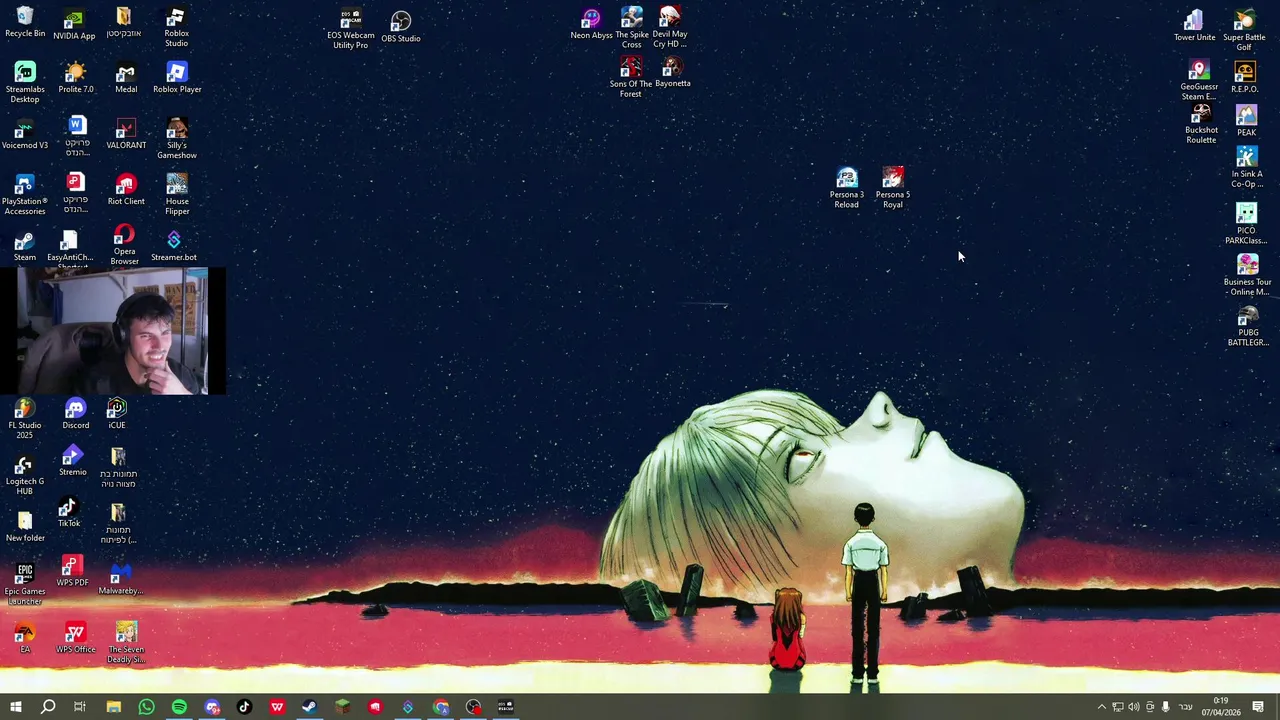The image size is (1280, 720).
Task: Select the Streamlabs Desktop icon
Action: coord(25,82)
